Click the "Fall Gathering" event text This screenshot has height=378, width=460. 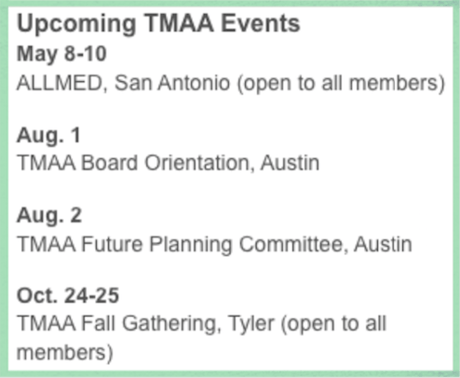coord(151,324)
